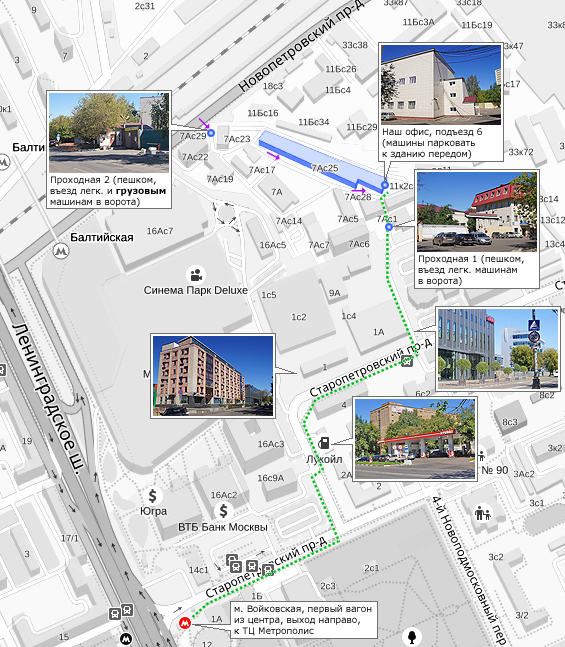
Task: Click the ВТБ Банк Москвы dollar icon
Action: pyautogui.click(x=223, y=511)
